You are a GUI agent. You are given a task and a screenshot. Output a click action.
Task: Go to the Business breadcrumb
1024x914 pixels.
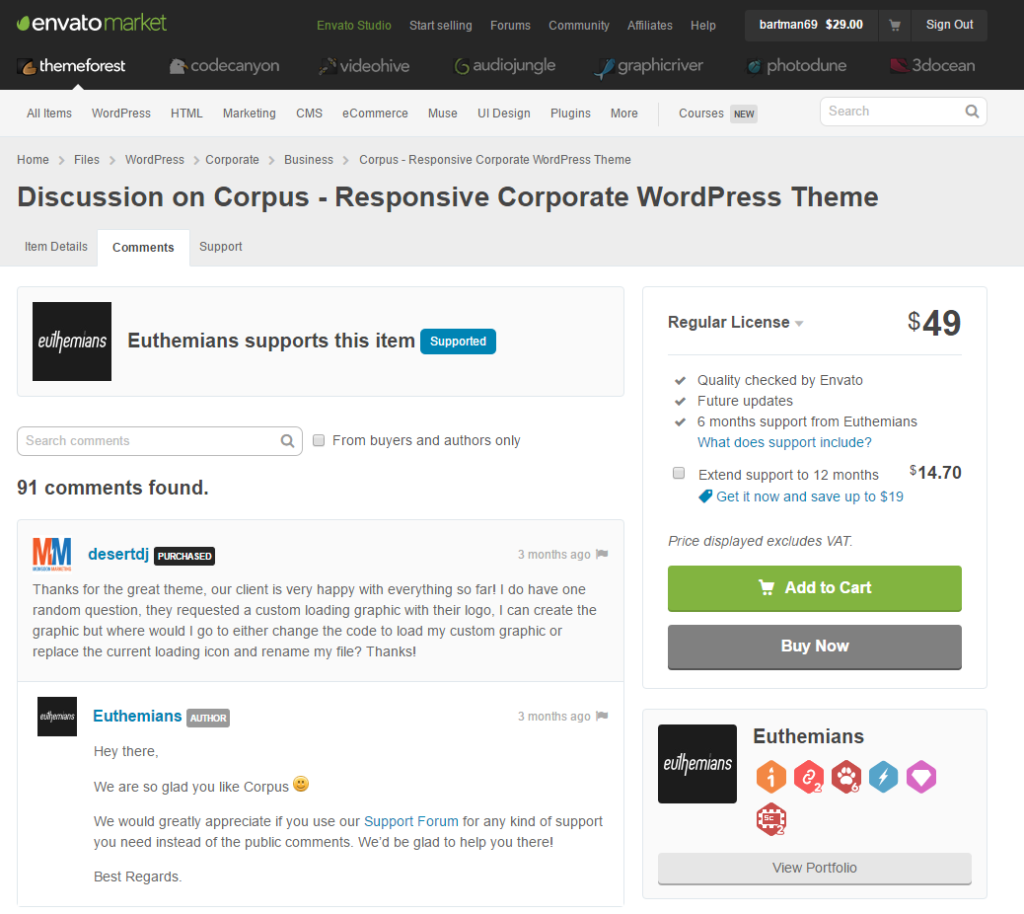click(308, 160)
